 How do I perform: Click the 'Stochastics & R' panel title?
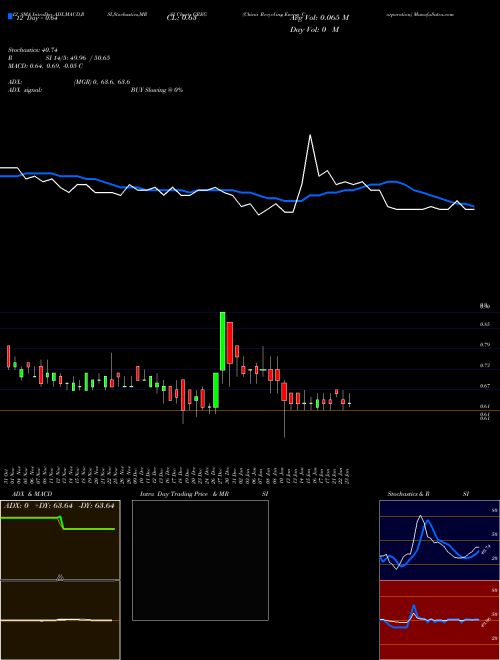click(x=409, y=494)
